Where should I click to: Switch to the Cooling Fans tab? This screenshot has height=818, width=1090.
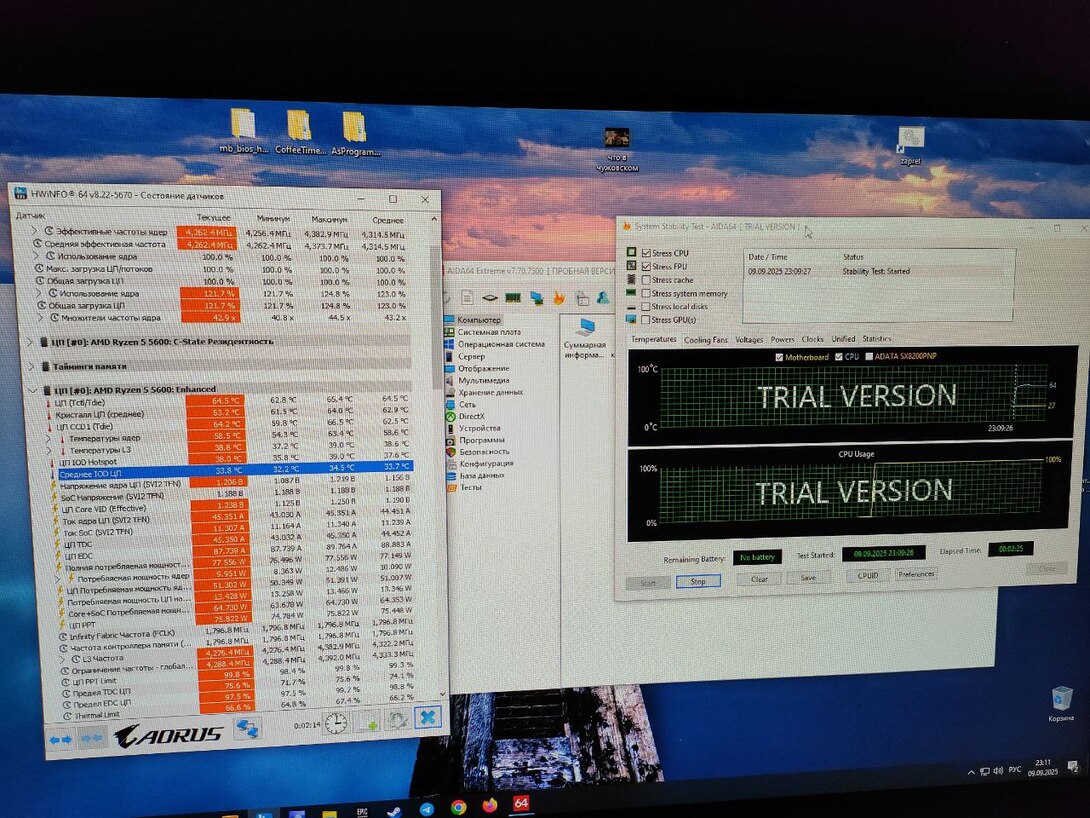click(x=706, y=340)
